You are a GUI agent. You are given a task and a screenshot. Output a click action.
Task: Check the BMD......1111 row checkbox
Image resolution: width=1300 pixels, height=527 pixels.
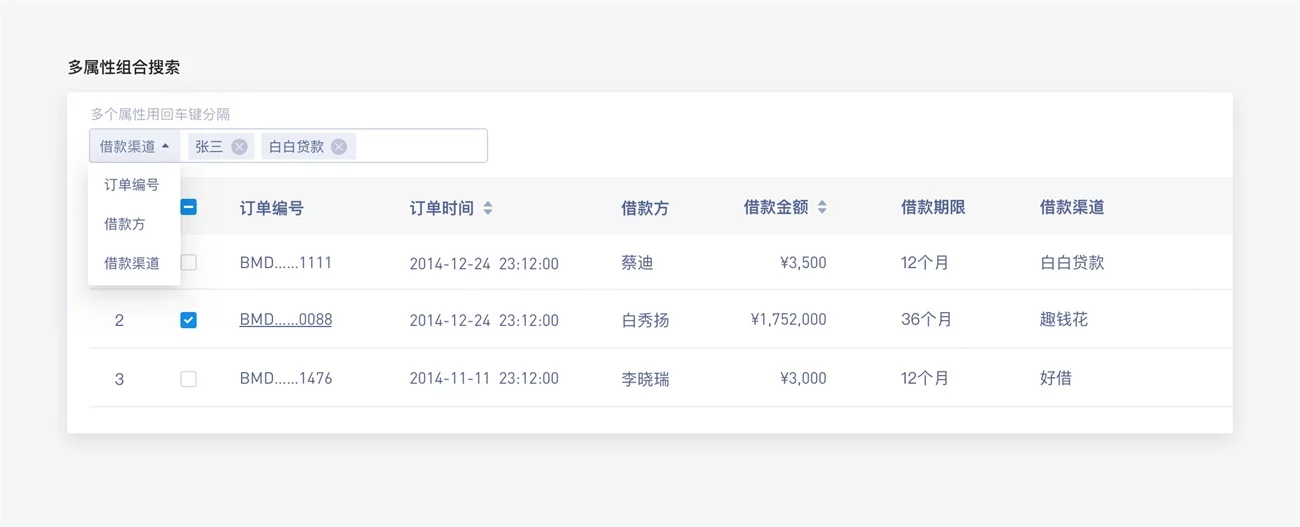pos(188,262)
